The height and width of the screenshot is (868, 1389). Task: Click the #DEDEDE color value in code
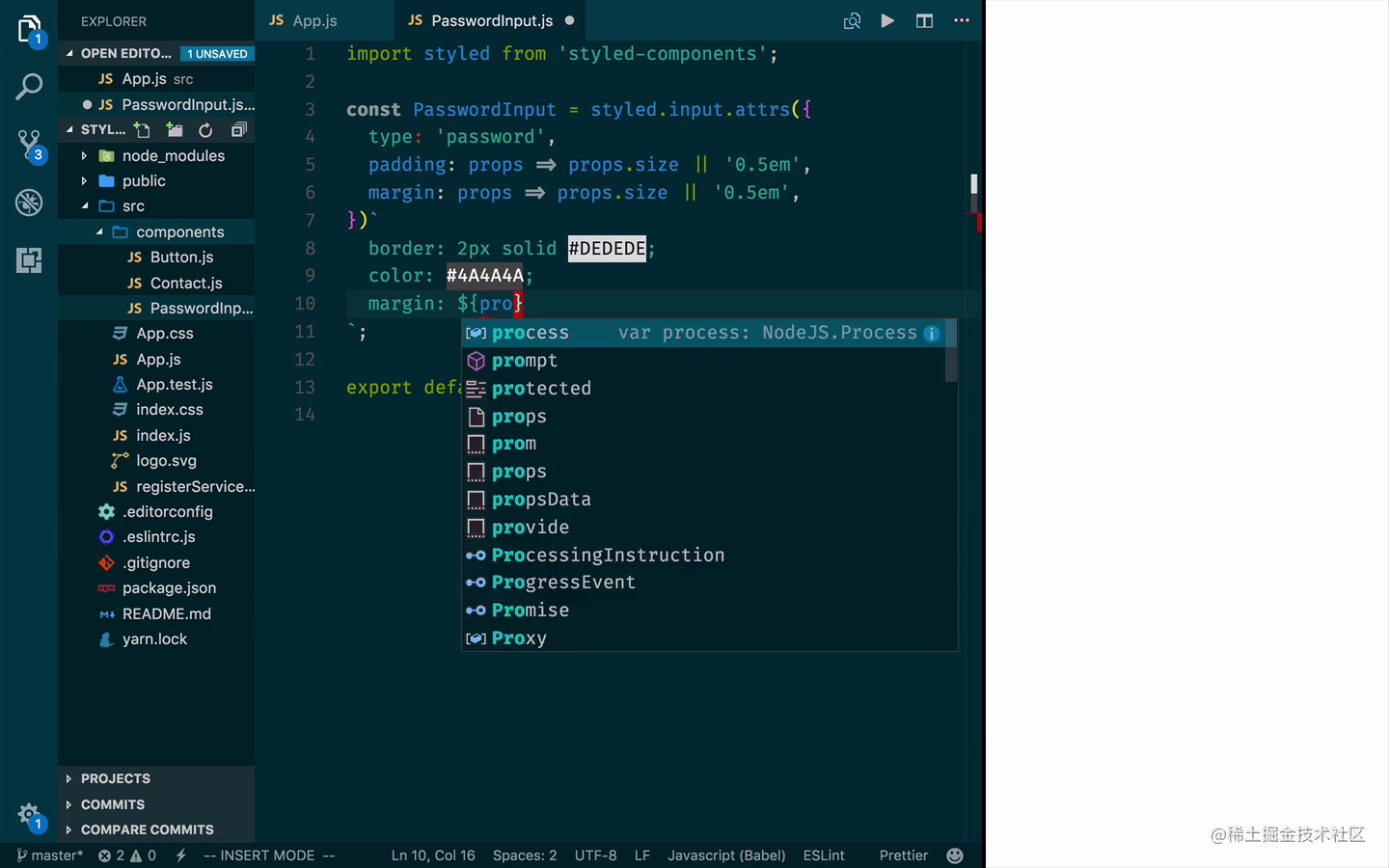(607, 249)
